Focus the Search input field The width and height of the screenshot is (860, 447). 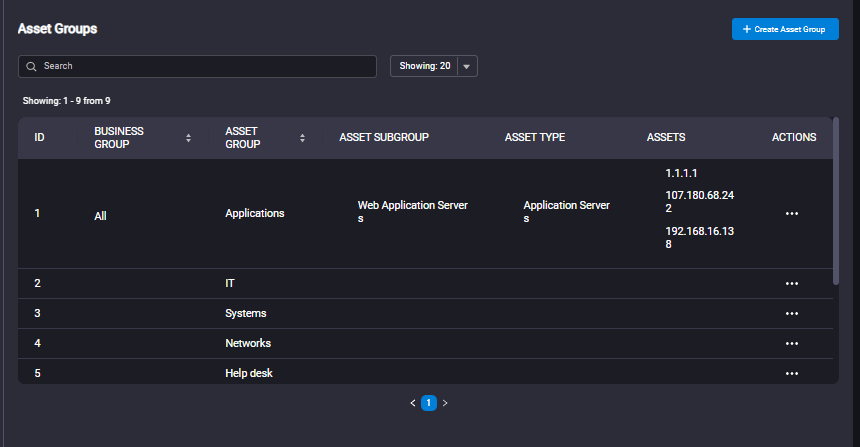[x=197, y=66]
